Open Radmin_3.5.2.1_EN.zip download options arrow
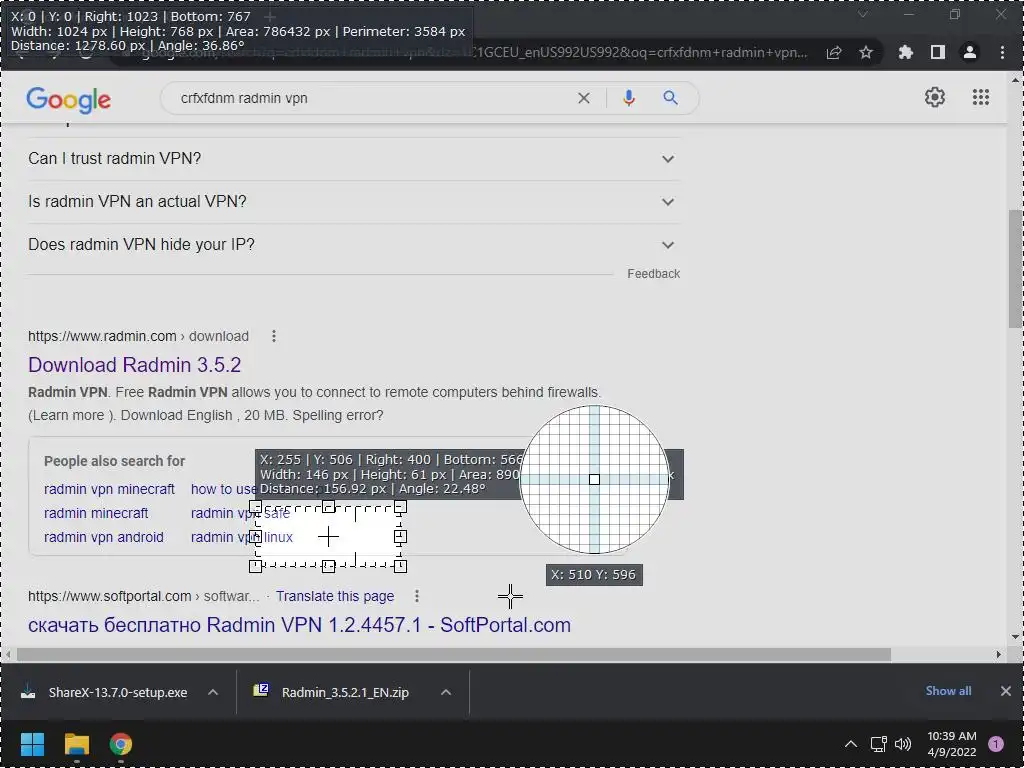This screenshot has width=1024, height=768. tap(446, 692)
